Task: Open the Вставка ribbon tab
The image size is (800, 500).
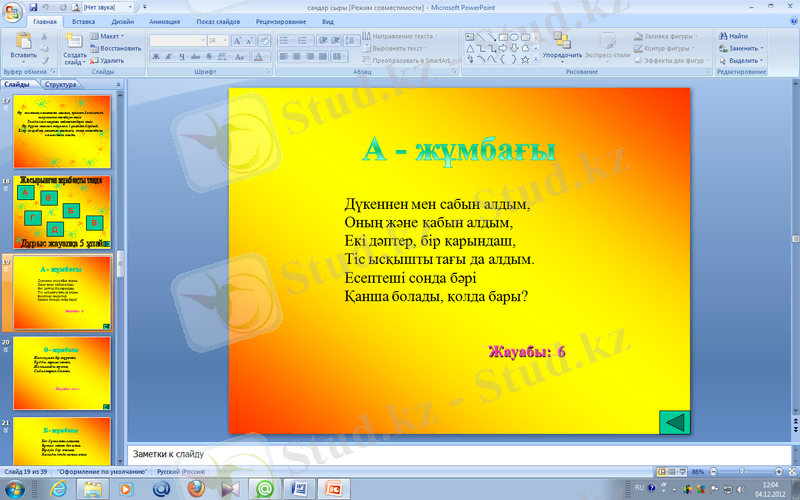Action: (84, 20)
